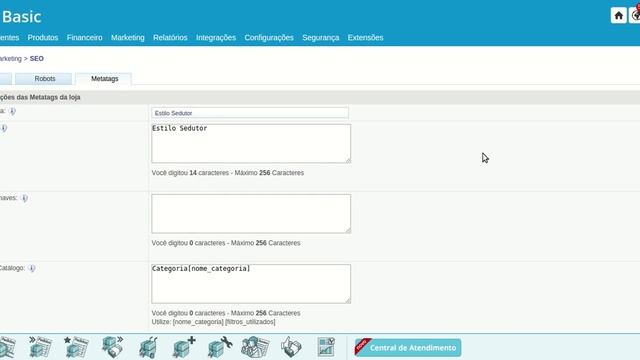
Task: Click the SEO breadcrumb link
Action: (37, 59)
